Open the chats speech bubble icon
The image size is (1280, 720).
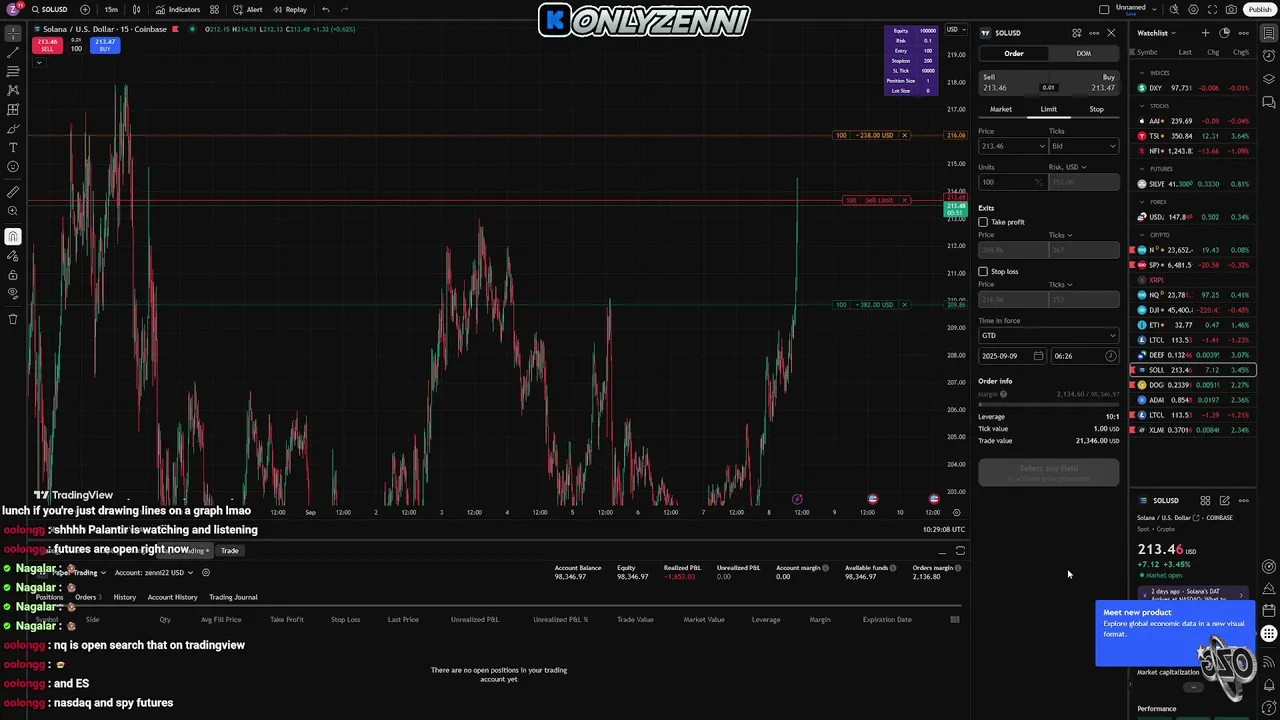pyautogui.click(x=1269, y=102)
